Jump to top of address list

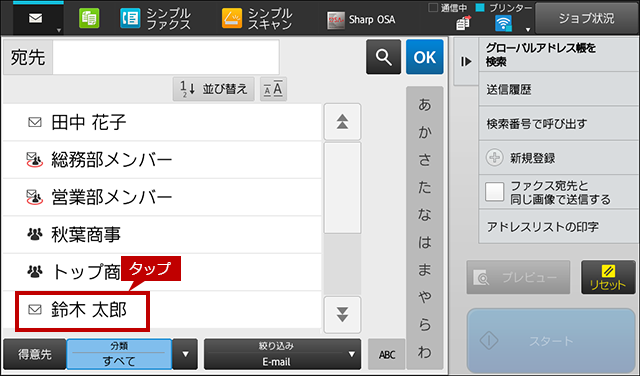click(x=342, y=122)
